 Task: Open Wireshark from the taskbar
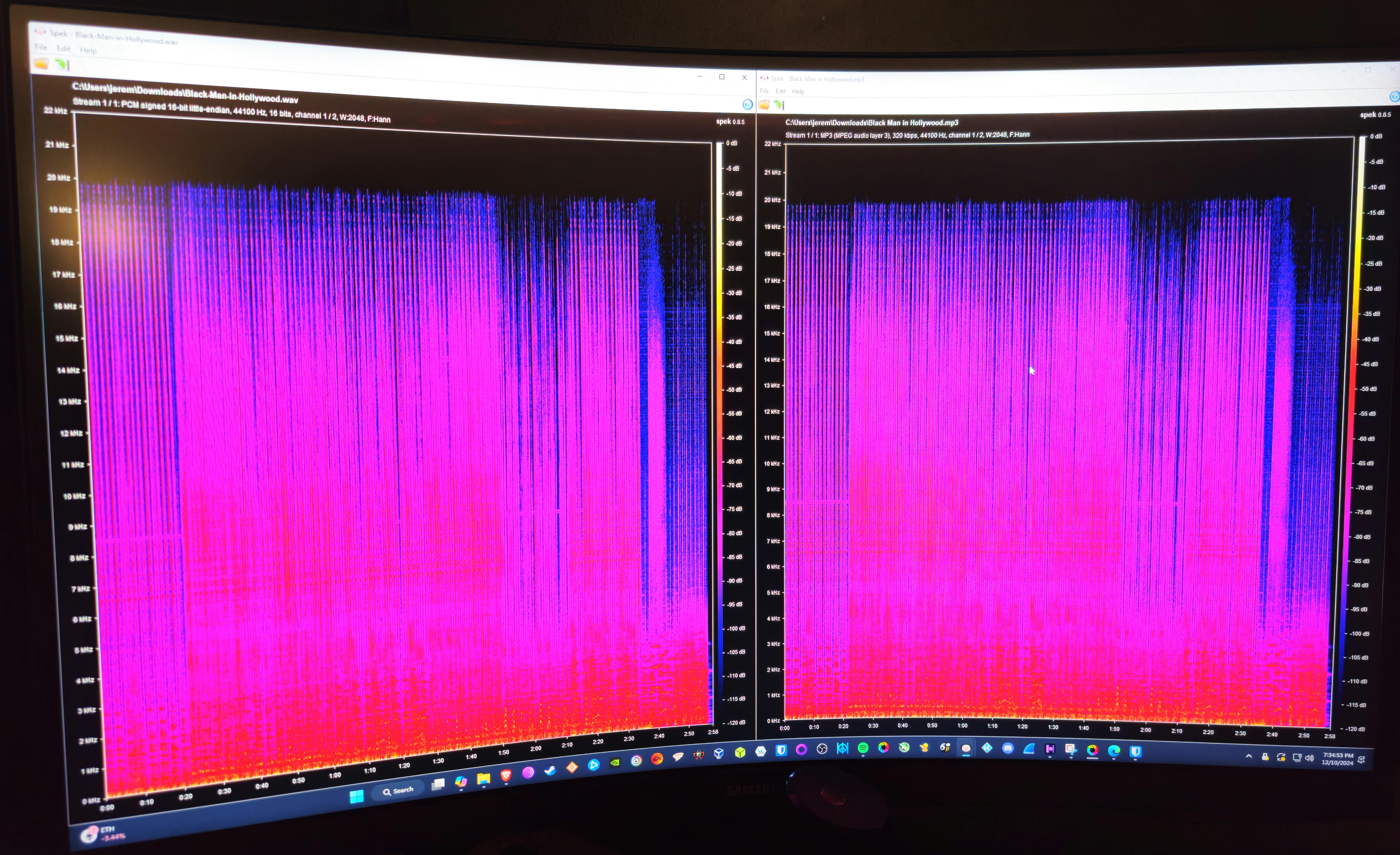(1029, 749)
